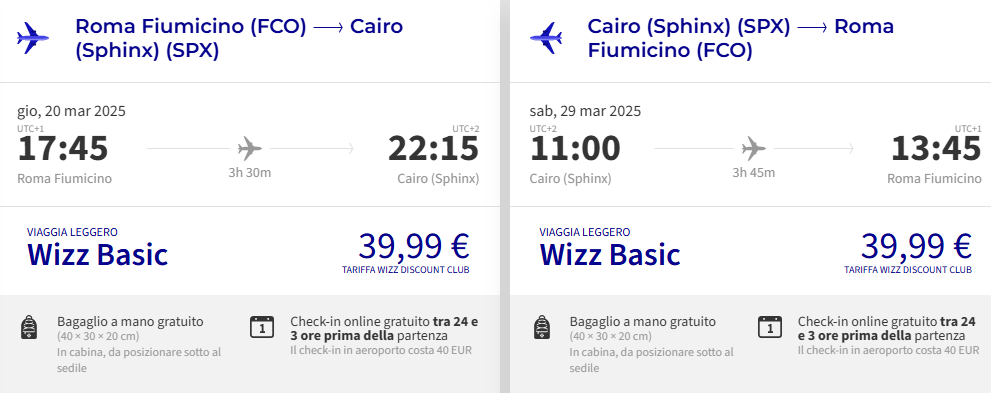Choose return Wizz Basic fare
Screen dimensions: 991x393
click(x=610, y=255)
